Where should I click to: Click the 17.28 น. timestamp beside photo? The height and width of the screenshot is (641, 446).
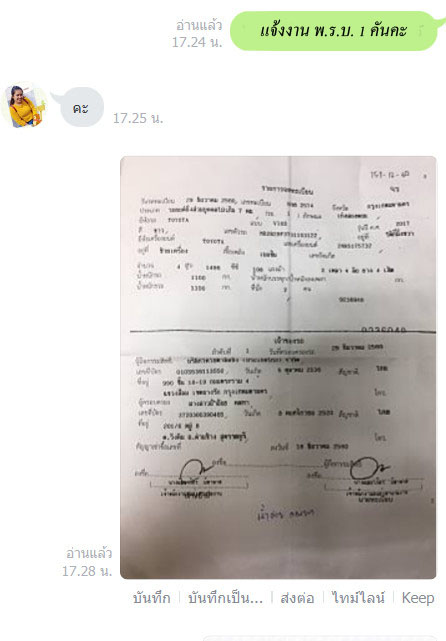(87, 571)
